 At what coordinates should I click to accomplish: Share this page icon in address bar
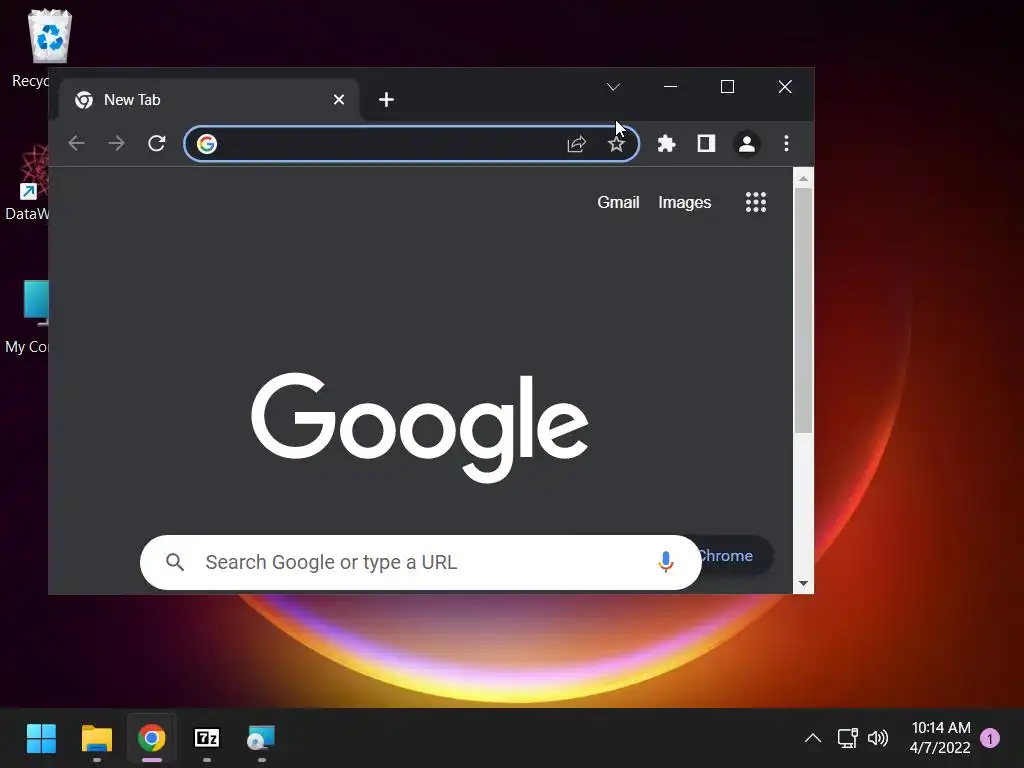[577, 144]
